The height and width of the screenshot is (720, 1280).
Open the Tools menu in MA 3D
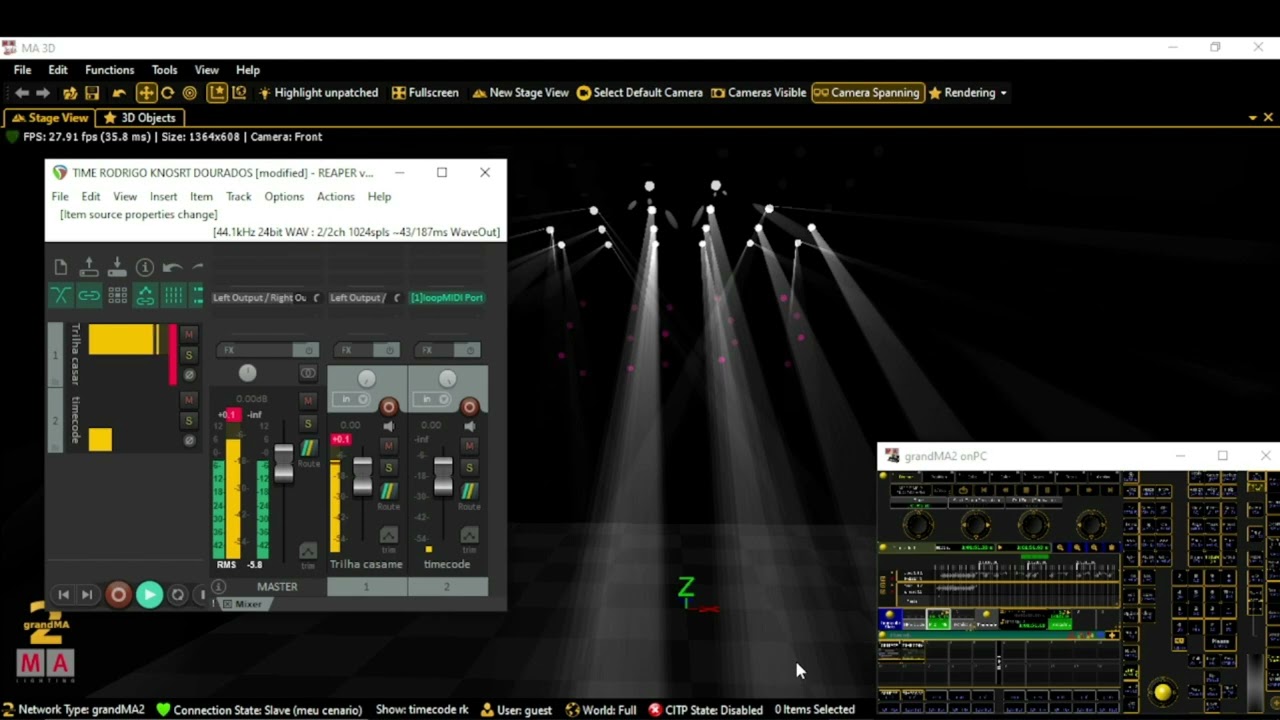click(164, 70)
